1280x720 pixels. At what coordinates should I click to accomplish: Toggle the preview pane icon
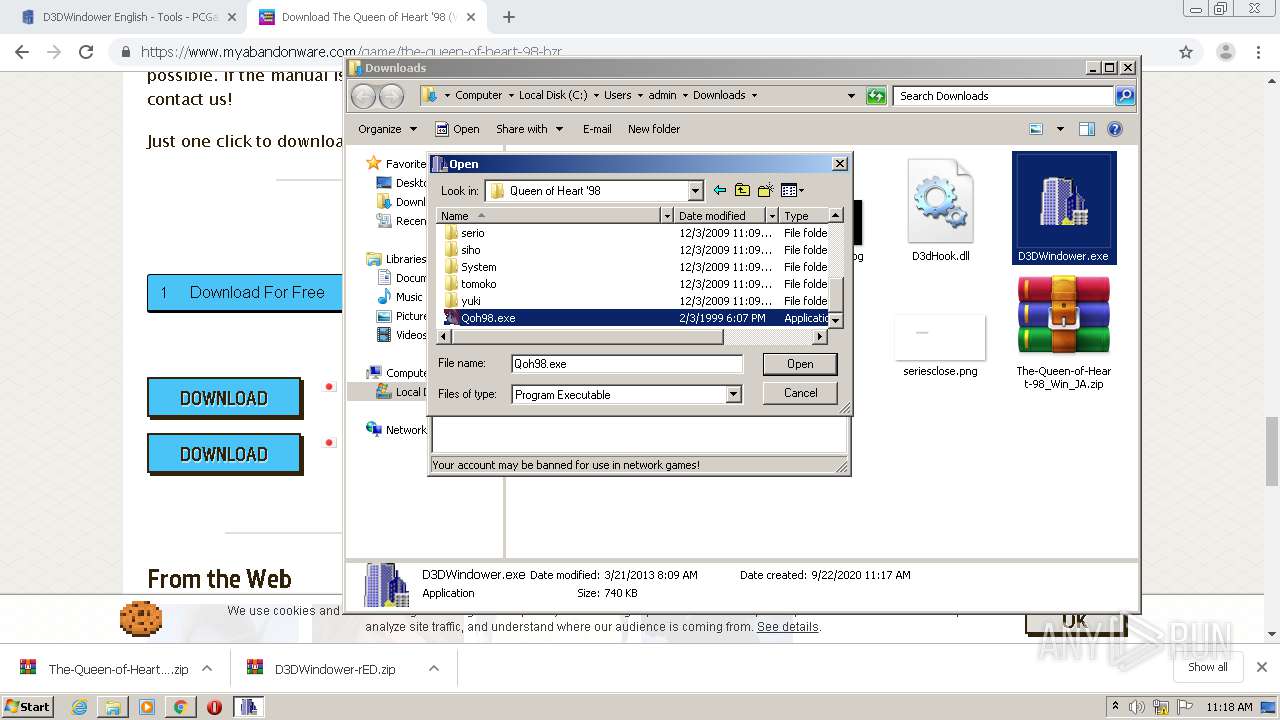click(x=1087, y=129)
